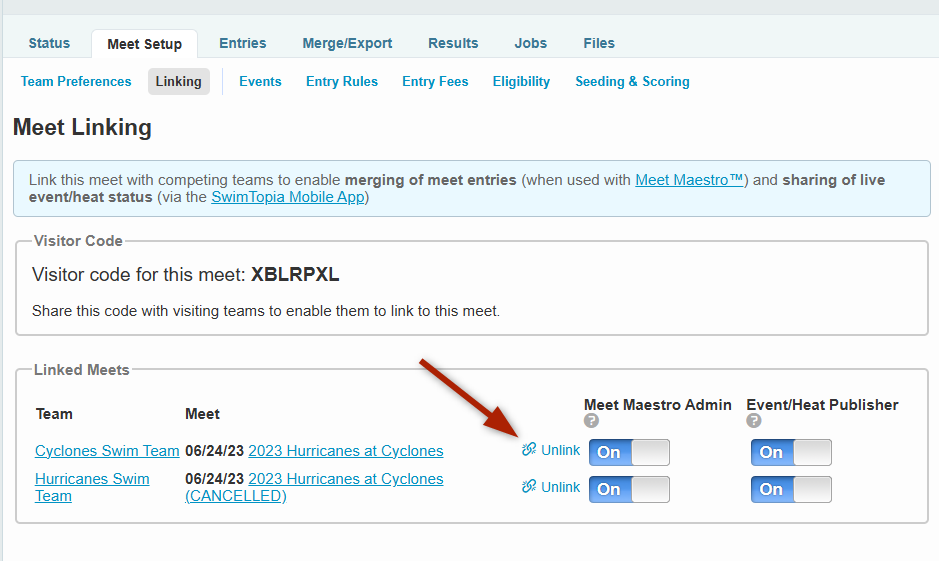
Task: Open Entry Fees settings
Action: coord(435,81)
